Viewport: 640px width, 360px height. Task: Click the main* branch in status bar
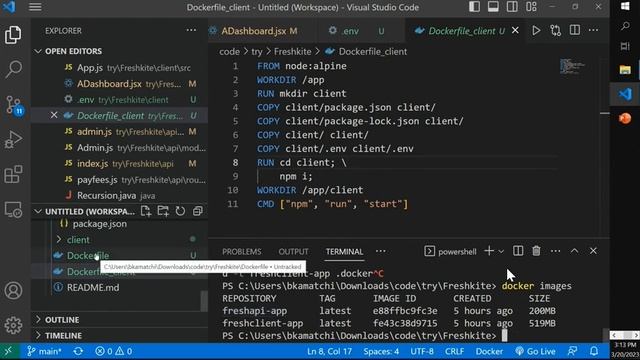pos(44,351)
